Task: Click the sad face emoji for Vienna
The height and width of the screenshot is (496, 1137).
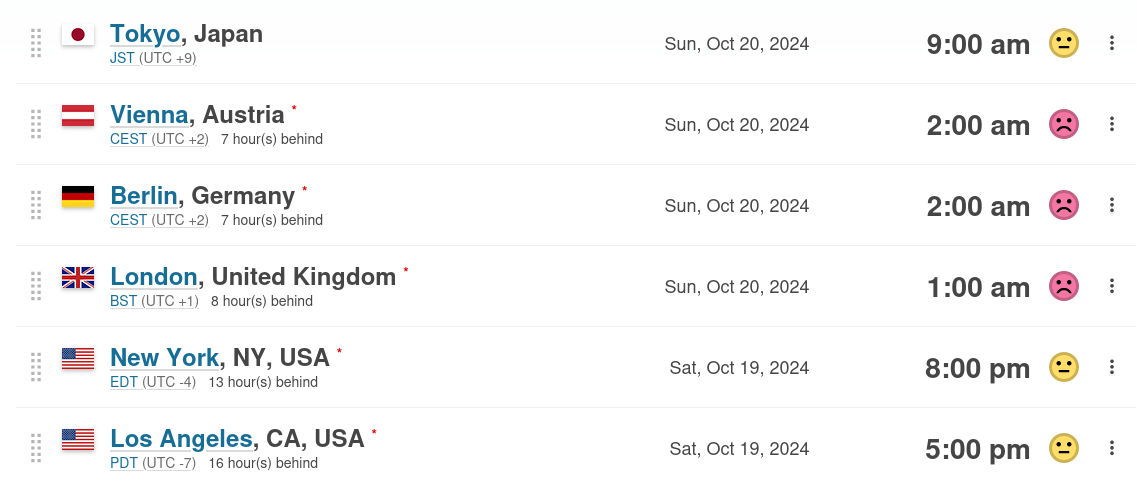Action: [1063, 124]
